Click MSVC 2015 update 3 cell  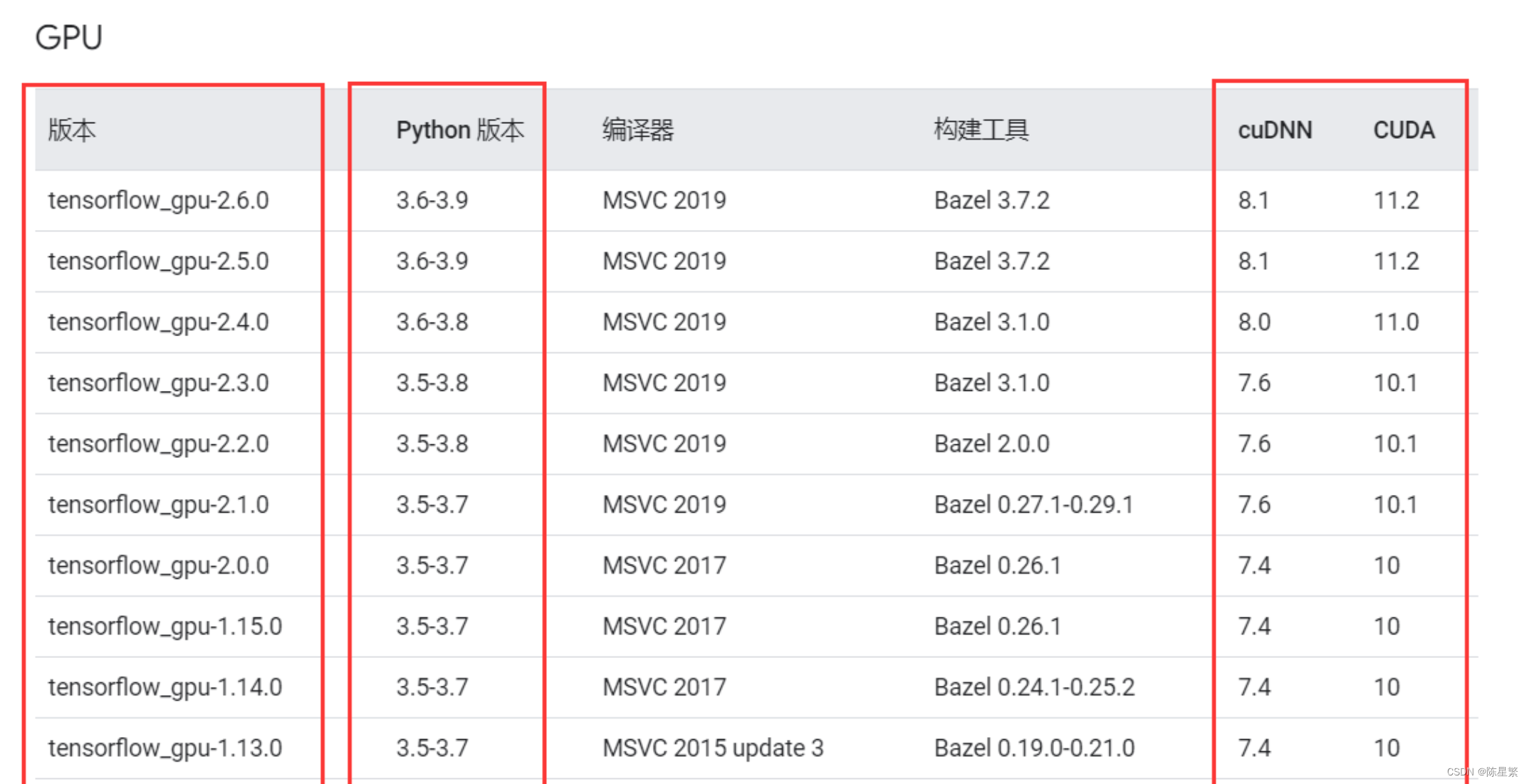pos(712,748)
